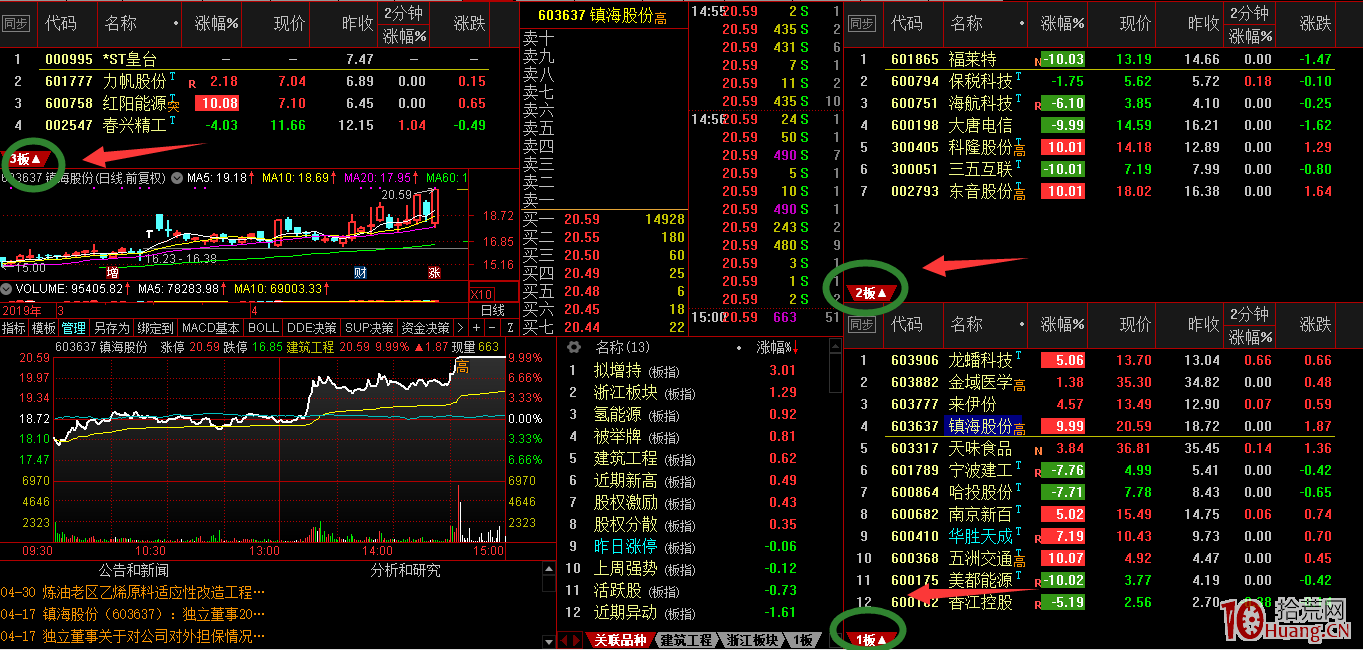Switch to the 模板 tab
1363x650 pixels.
pos(44,327)
